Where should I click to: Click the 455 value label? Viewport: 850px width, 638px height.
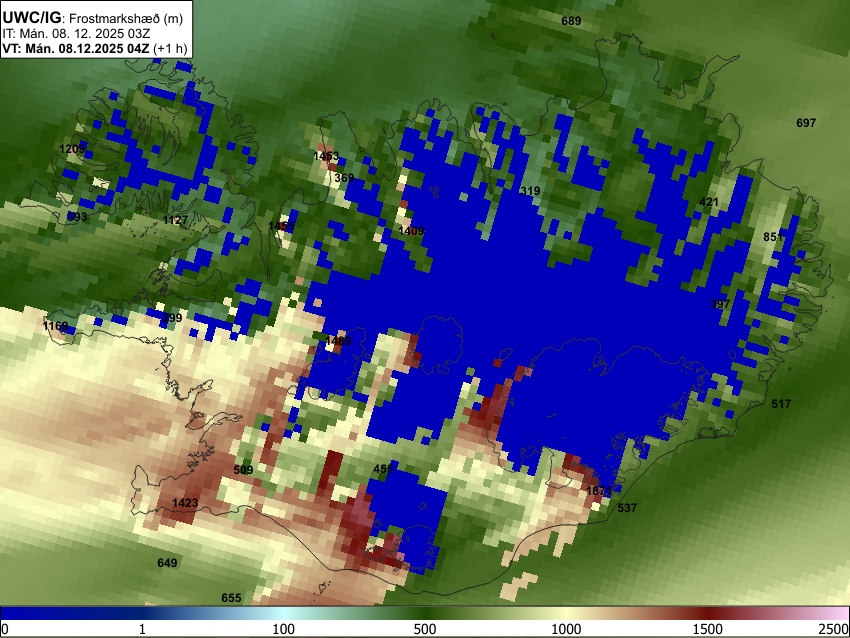[x=383, y=469]
